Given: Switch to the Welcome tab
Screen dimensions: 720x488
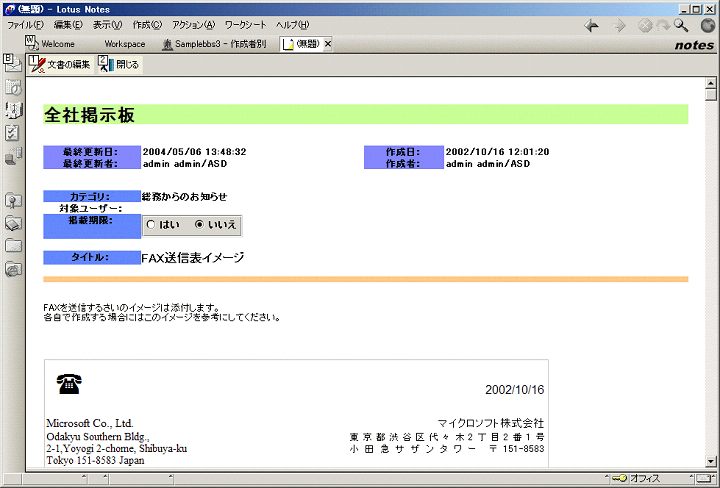Looking at the screenshot, I should (51, 44).
